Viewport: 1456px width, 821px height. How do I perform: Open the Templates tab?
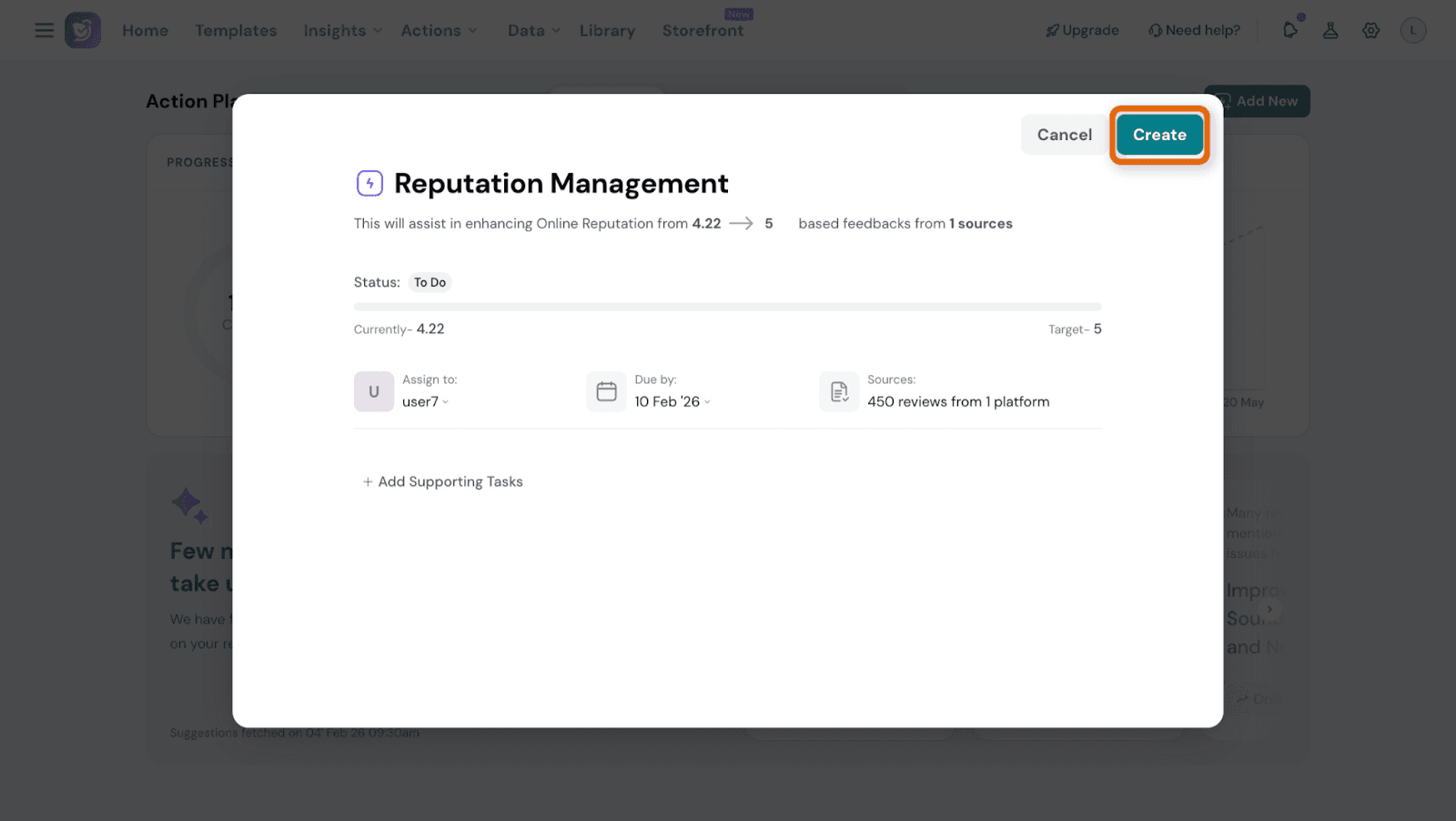pyautogui.click(x=236, y=30)
